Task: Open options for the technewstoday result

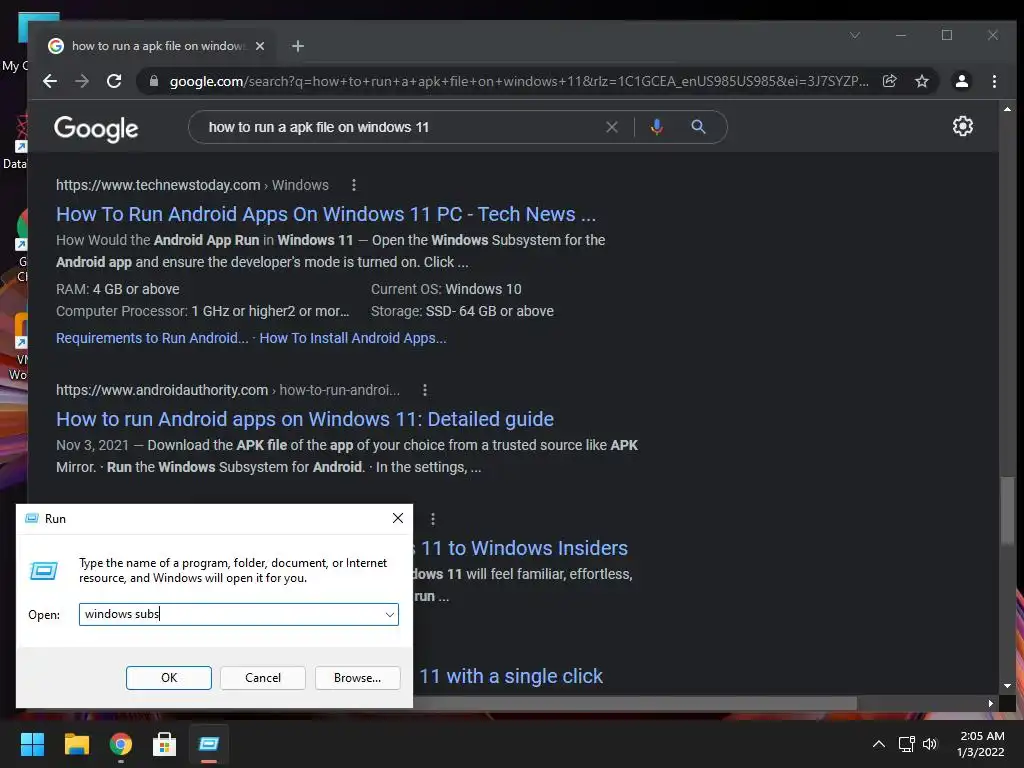Action: 354,185
